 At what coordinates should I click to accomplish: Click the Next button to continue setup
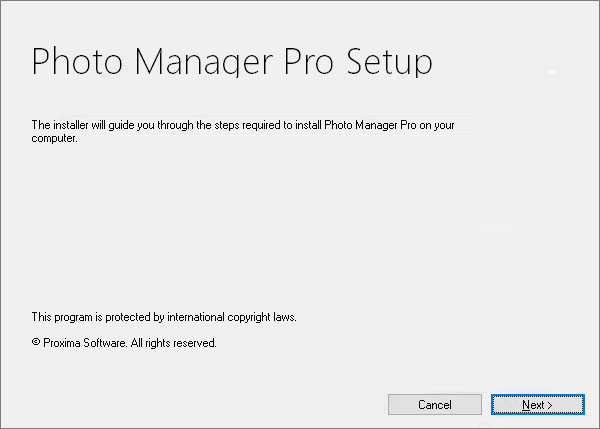click(x=538, y=405)
